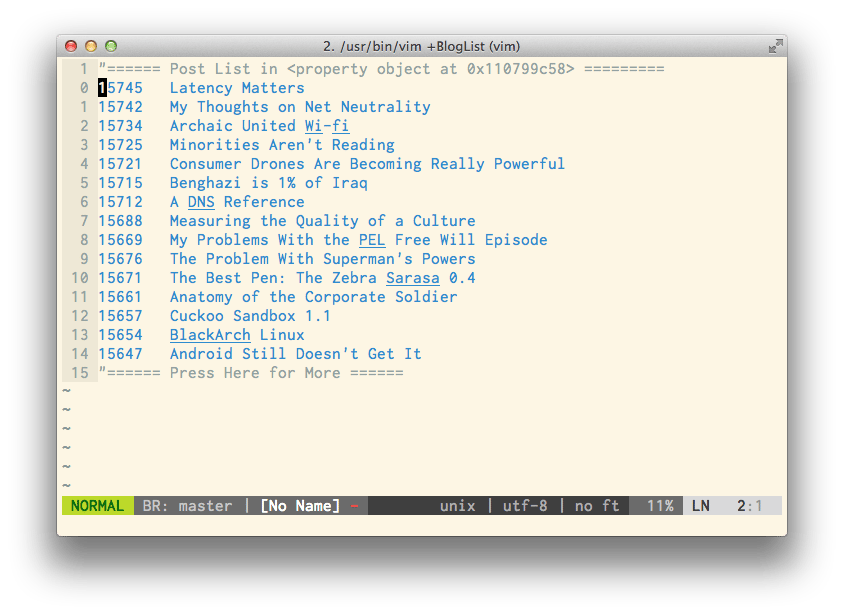Click post ID 15657

(121, 316)
